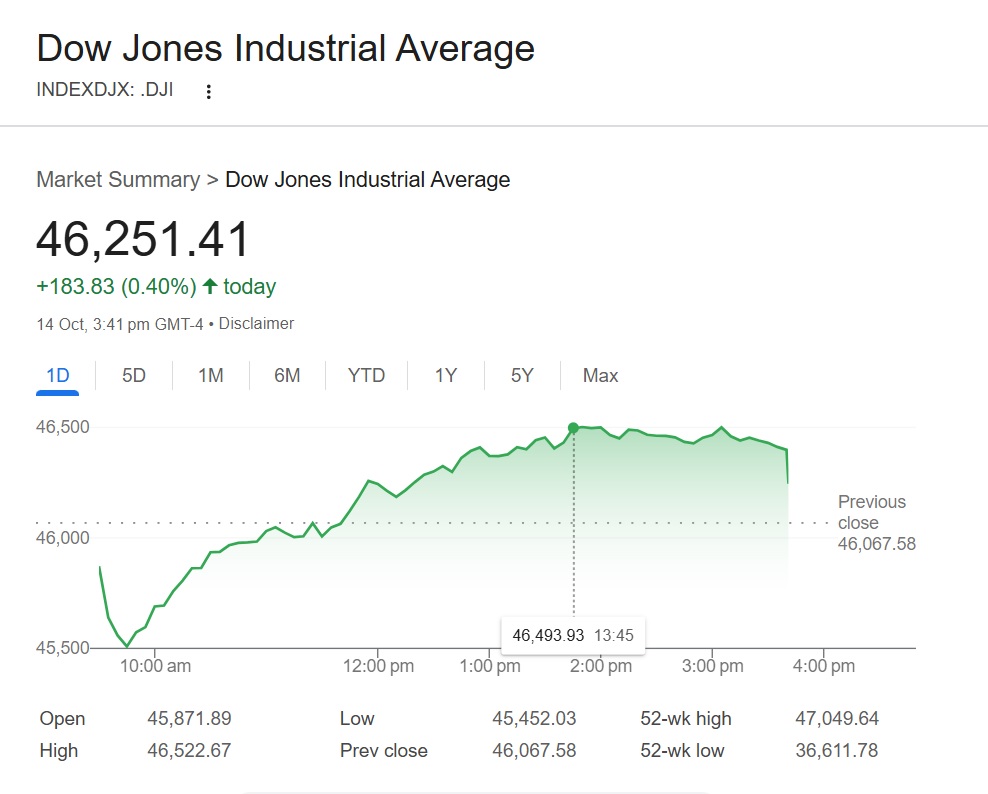Open the Market Summary breadcrumb link

118,179
